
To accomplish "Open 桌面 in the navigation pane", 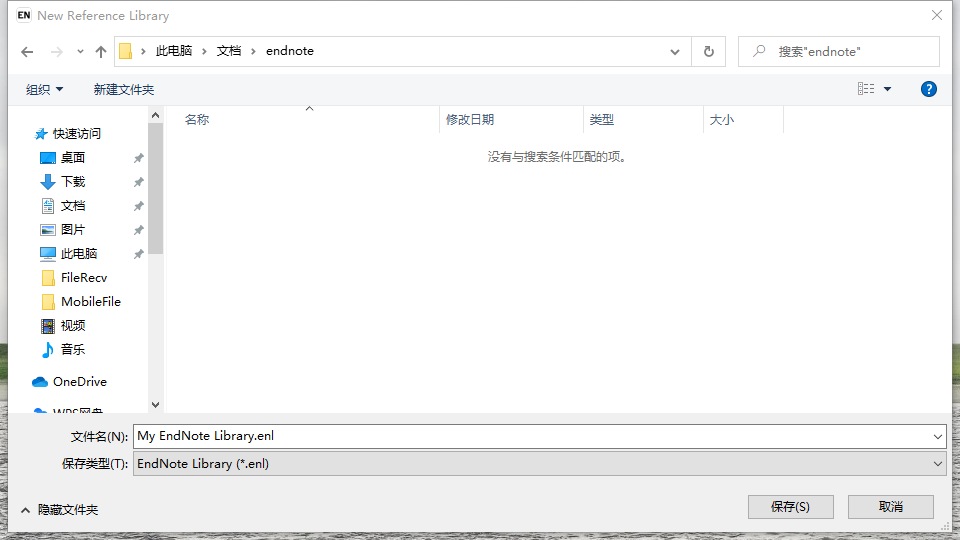I will [73, 157].
